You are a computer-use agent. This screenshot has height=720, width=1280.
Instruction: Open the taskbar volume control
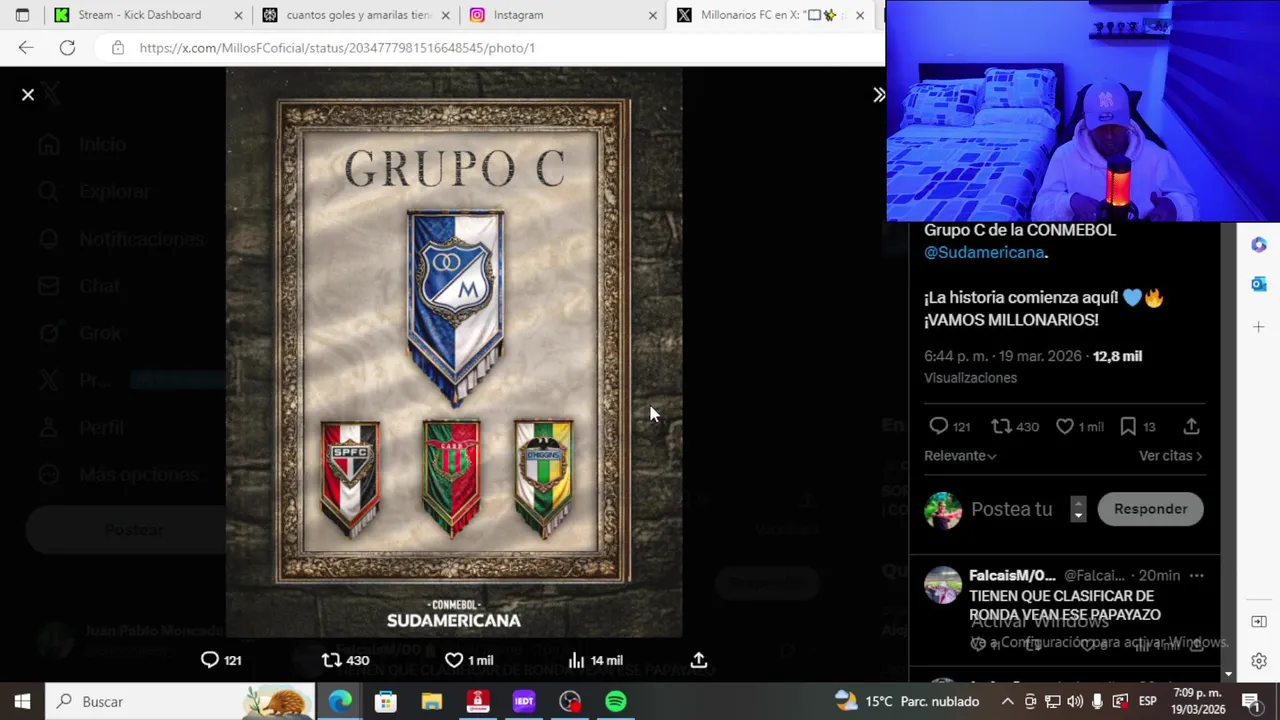1075,701
